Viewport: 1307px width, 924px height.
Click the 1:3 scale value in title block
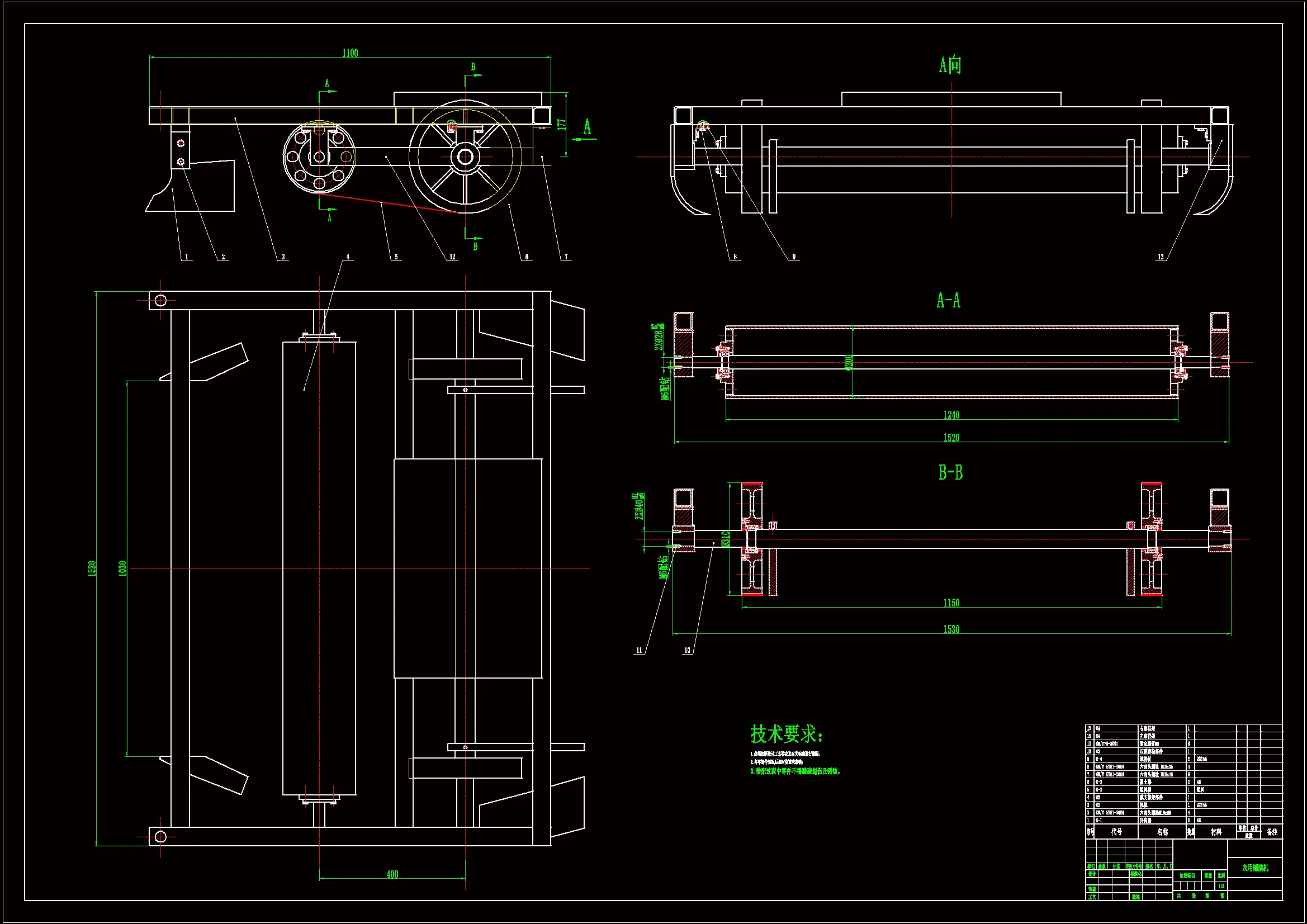[x=1220, y=886]
